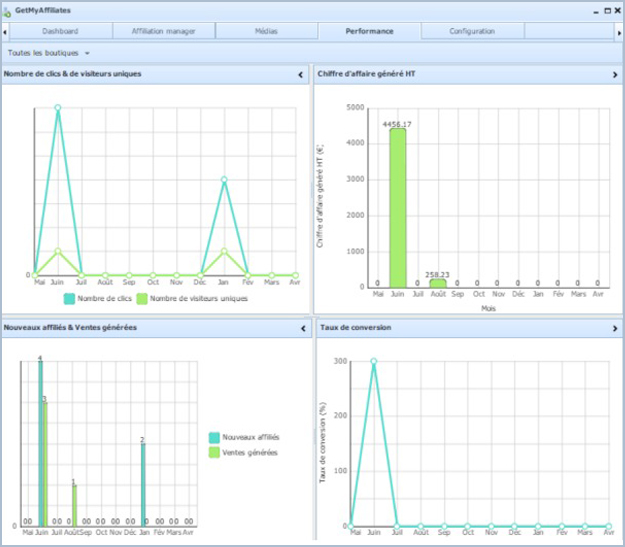Screen dimensions: 625x547
Task: Collapse the Nouveaux affiliés & Ventes générées panel
Action: [x=301, y=327]
